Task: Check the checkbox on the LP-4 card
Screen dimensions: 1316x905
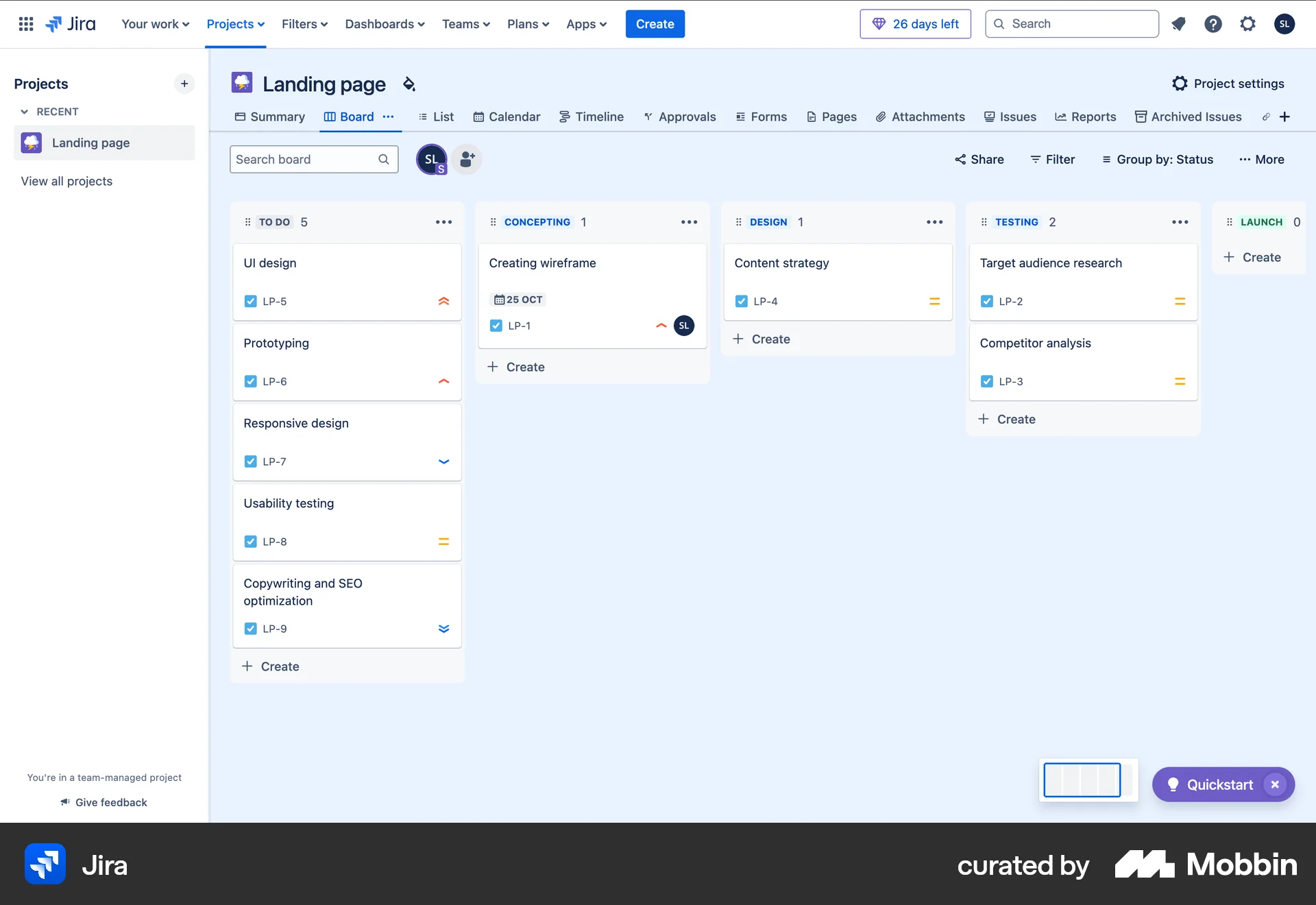Action: [741, 301]
